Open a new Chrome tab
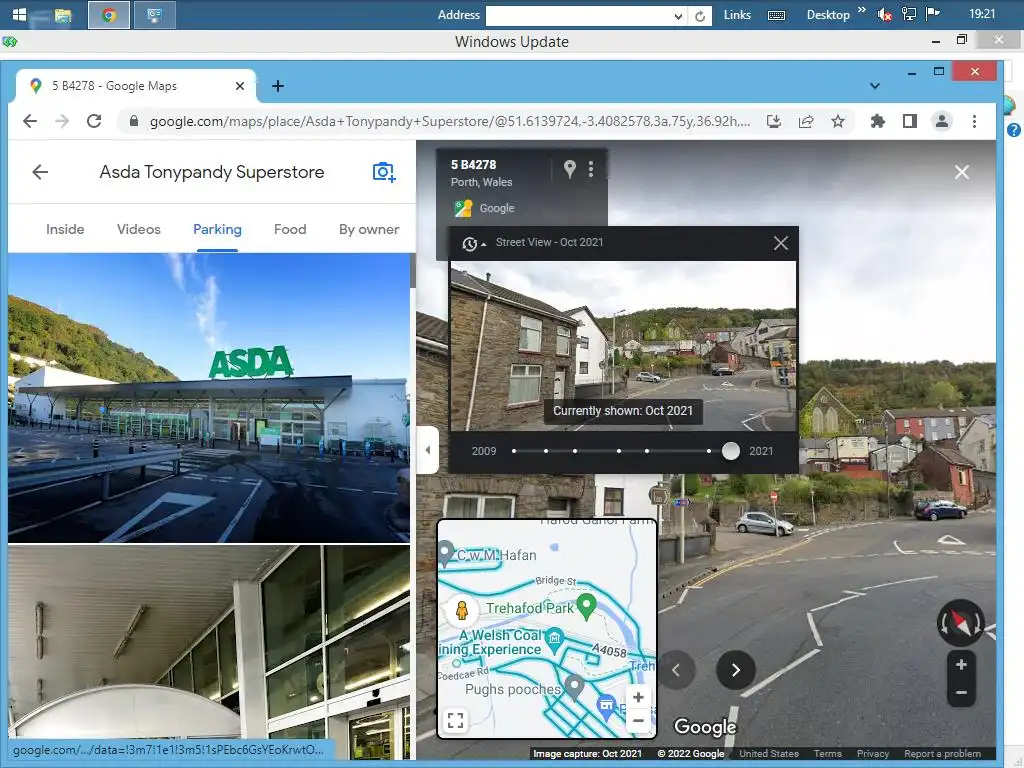The image size is (1024, 768). click(278, 86)
